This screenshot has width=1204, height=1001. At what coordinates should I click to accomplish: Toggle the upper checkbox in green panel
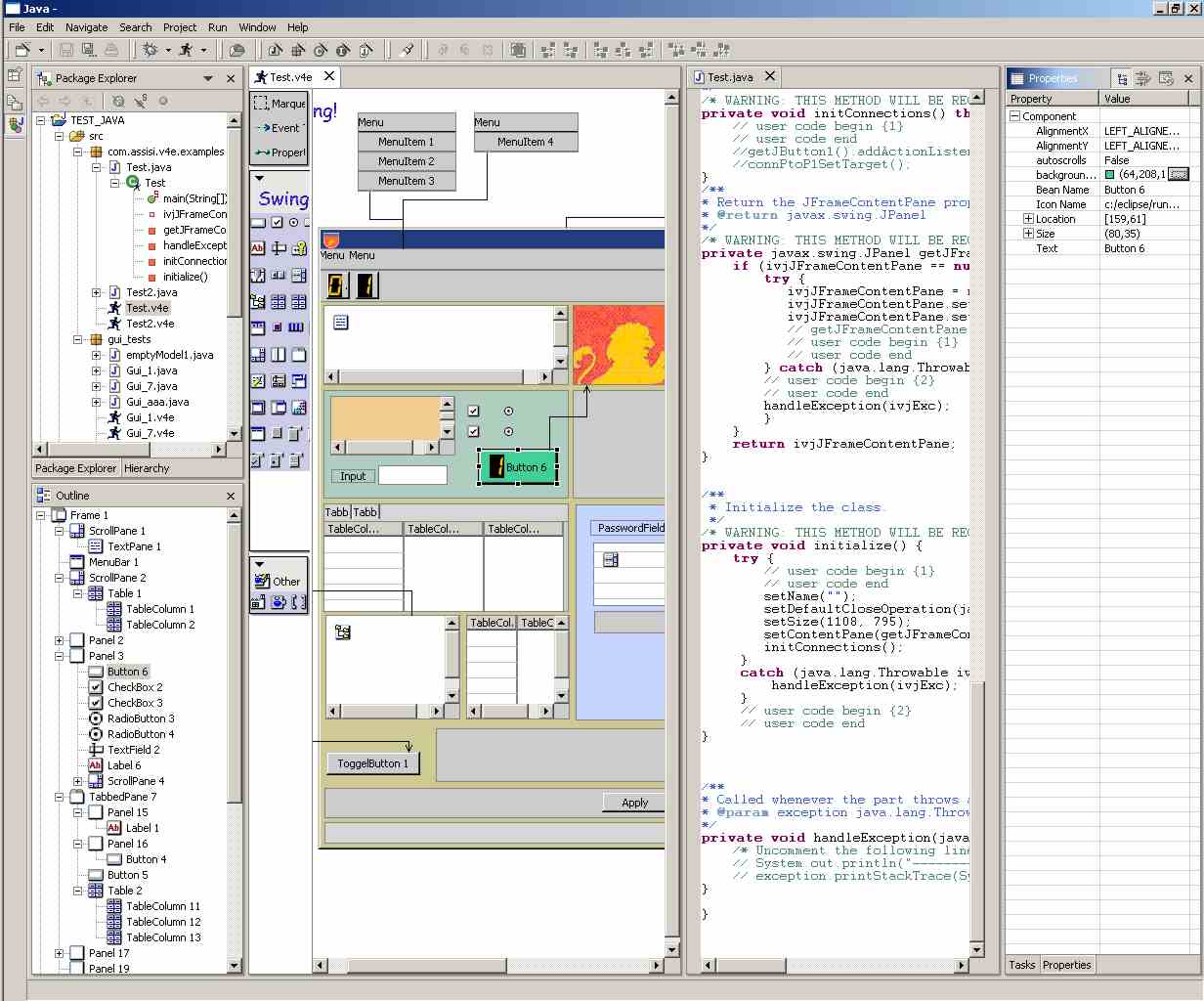pyautogui.click(x=473, y=412)
